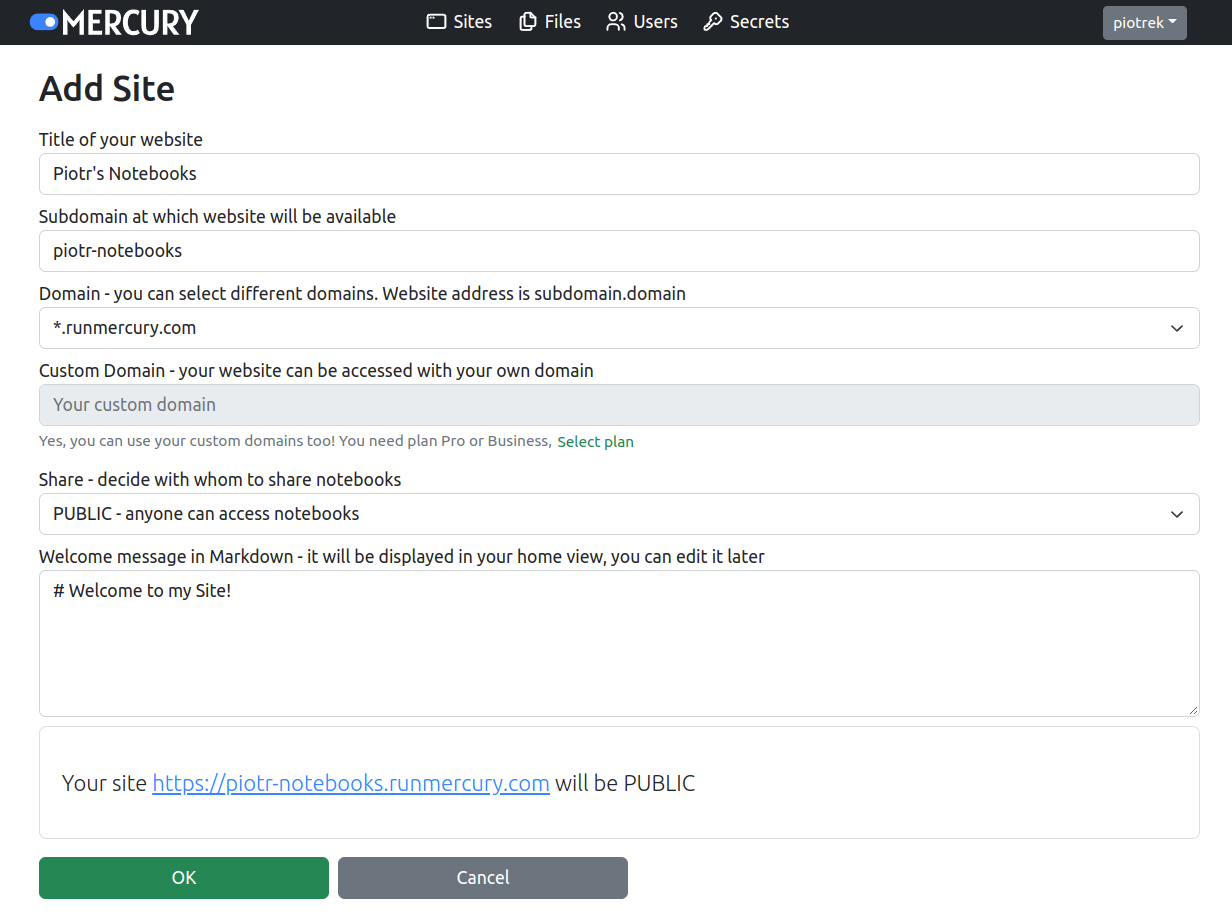Choose PUBLIC in the Share select box
1232x921 pixels.
[618, 513]
